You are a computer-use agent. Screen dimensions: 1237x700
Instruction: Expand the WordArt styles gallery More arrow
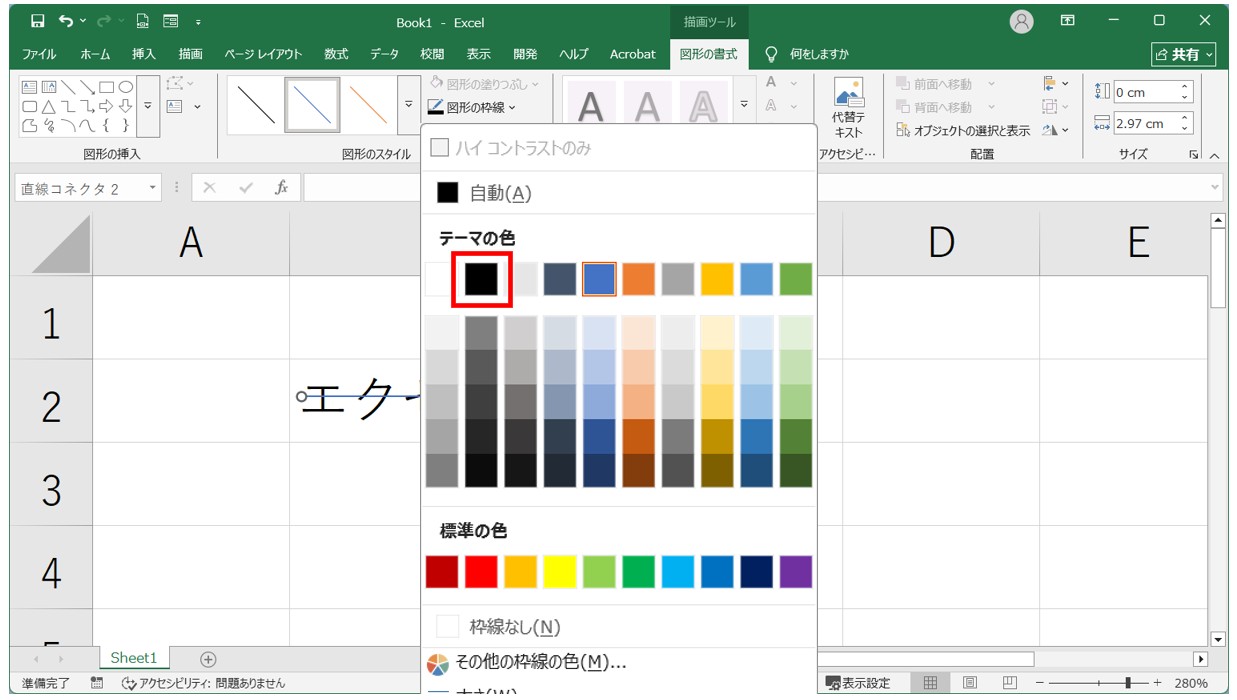(744, 105)
